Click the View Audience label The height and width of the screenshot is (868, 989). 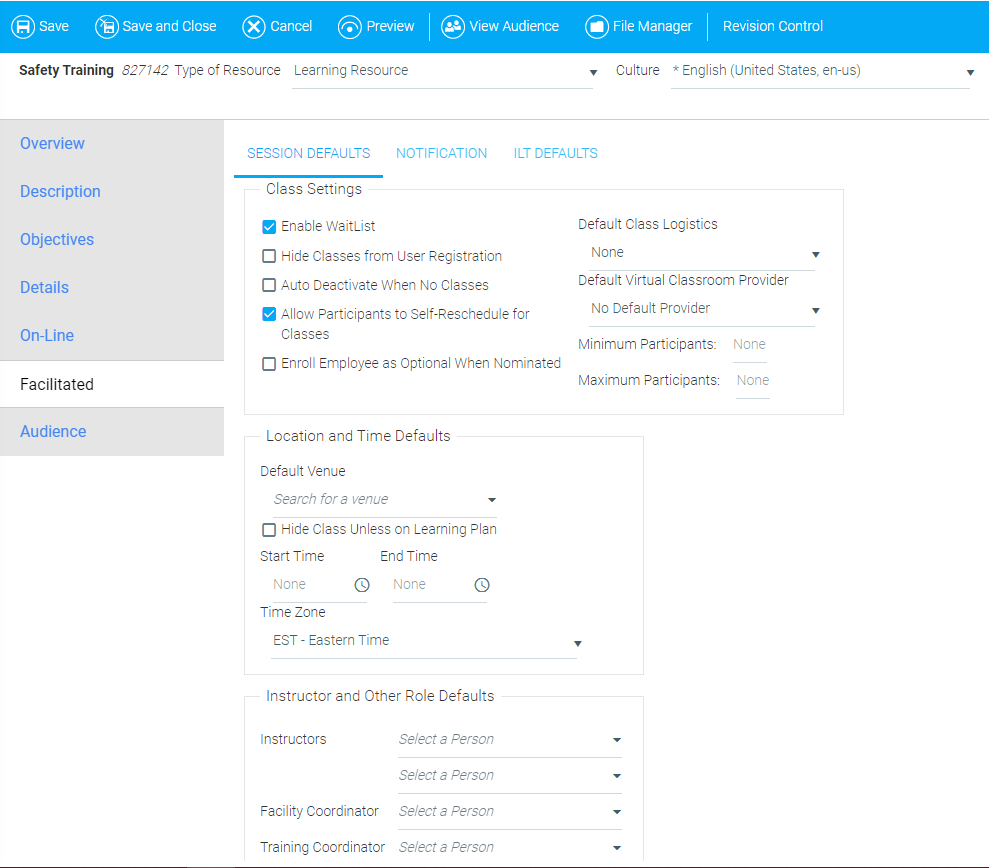[x=514, y=26]
